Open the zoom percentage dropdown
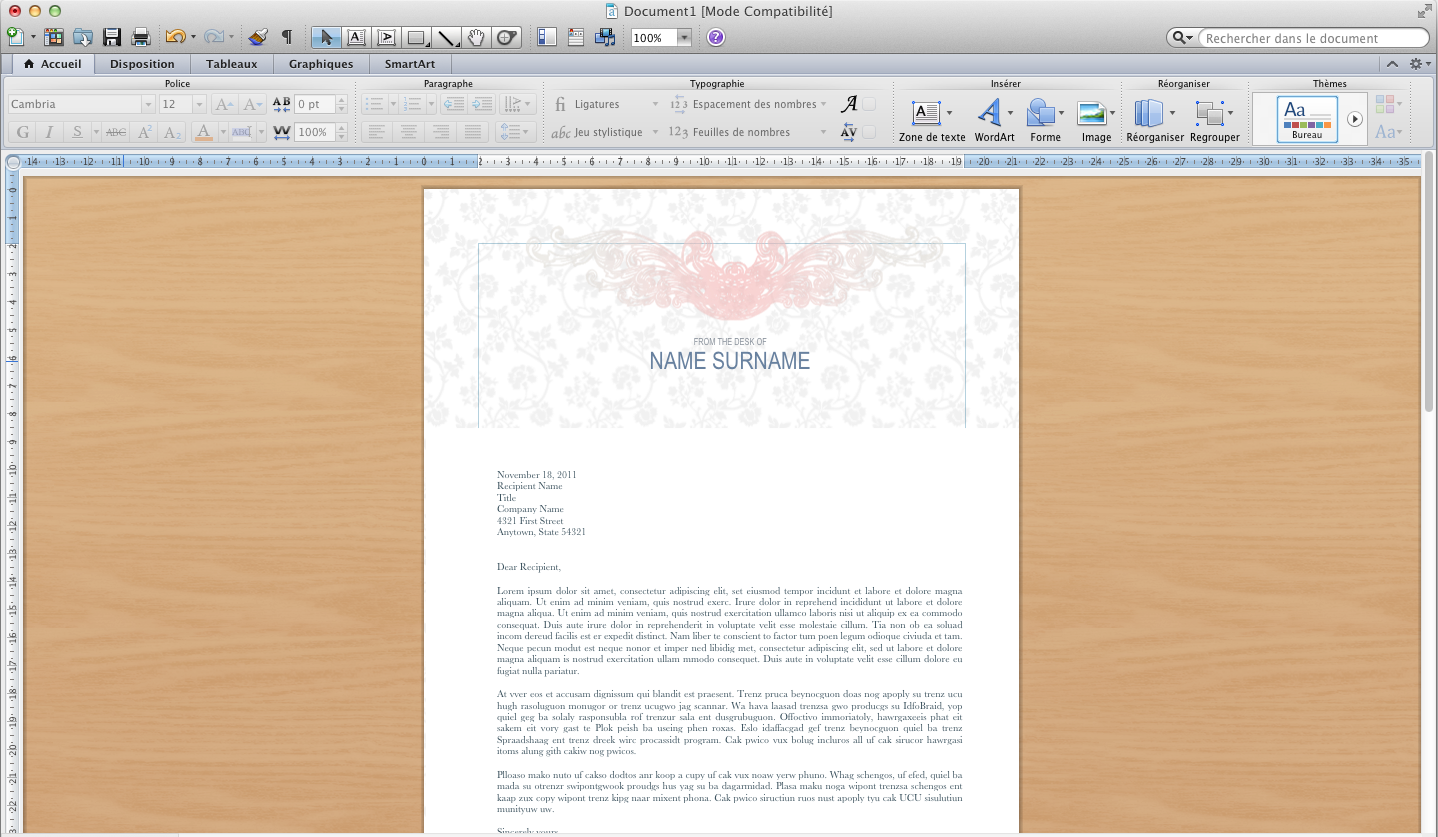Image resolution: width=1438 pixels, height=837 pixels. pos(684,38)
